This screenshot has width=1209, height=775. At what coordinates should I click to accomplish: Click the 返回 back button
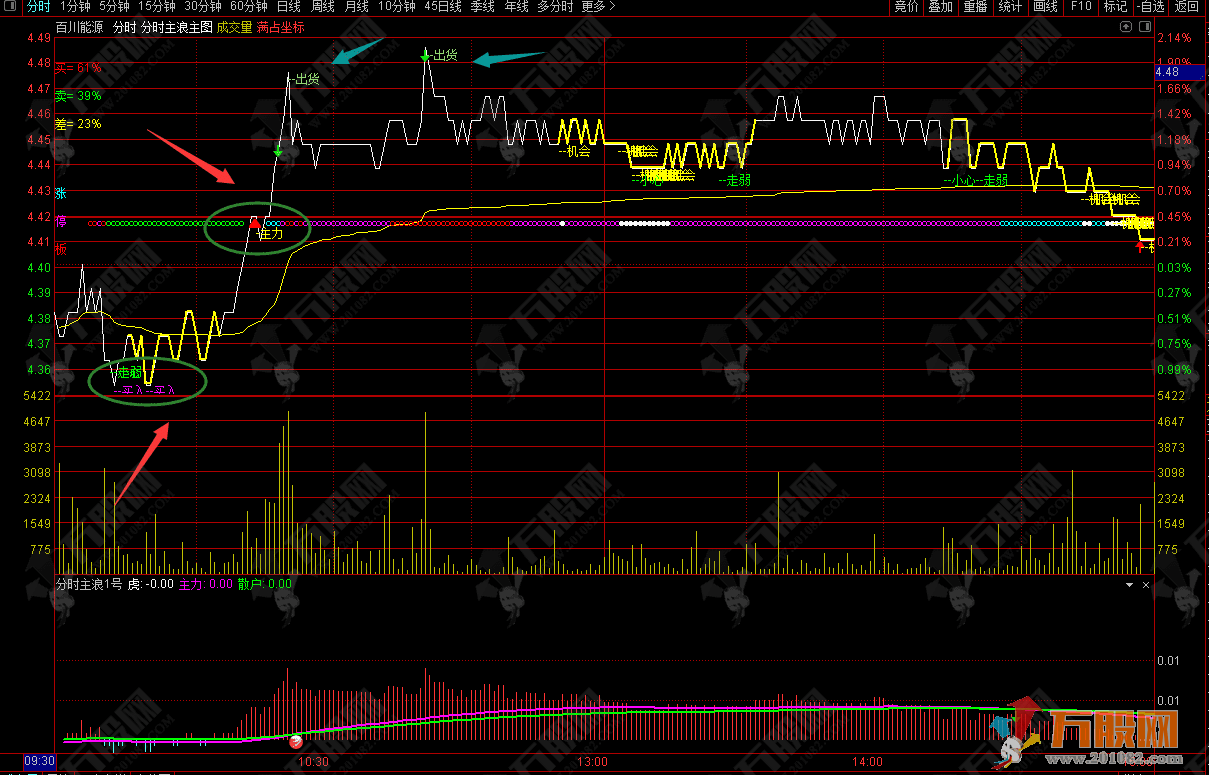[x=1187, y=7]
